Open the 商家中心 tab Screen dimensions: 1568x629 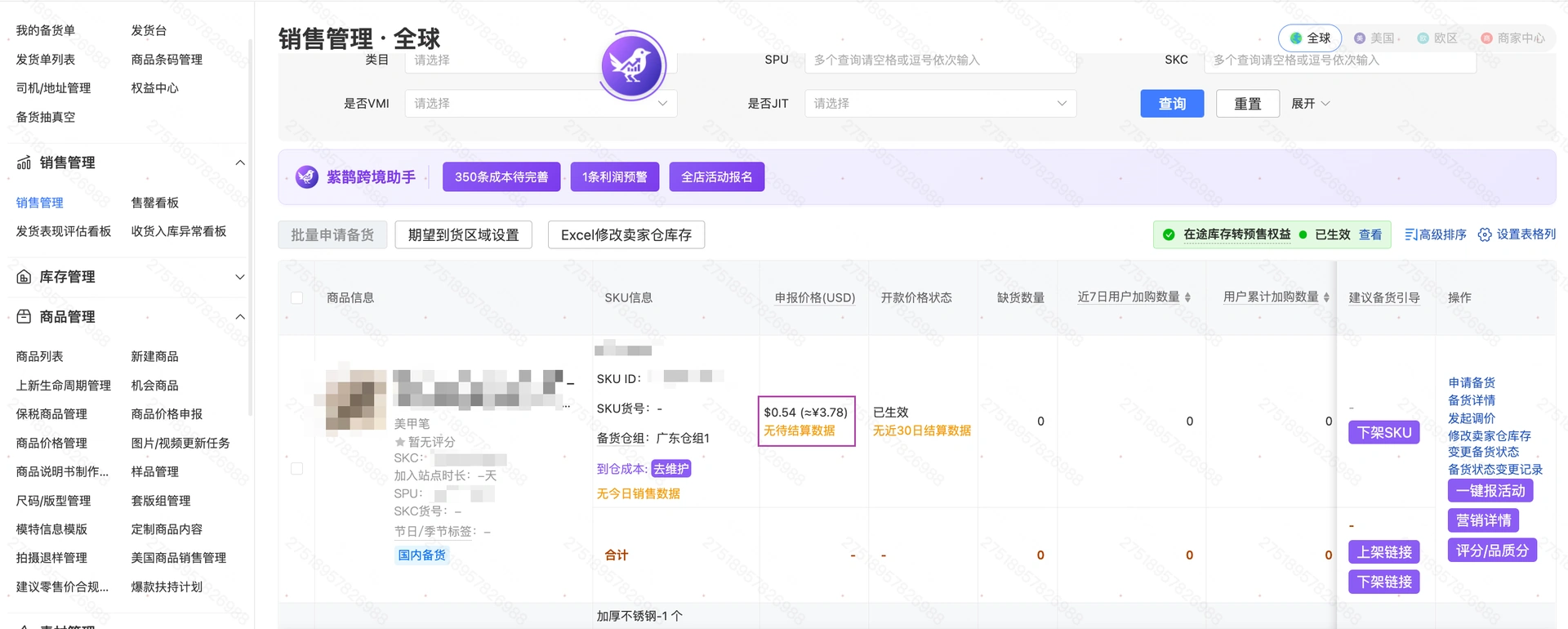tap(1512, 38)
